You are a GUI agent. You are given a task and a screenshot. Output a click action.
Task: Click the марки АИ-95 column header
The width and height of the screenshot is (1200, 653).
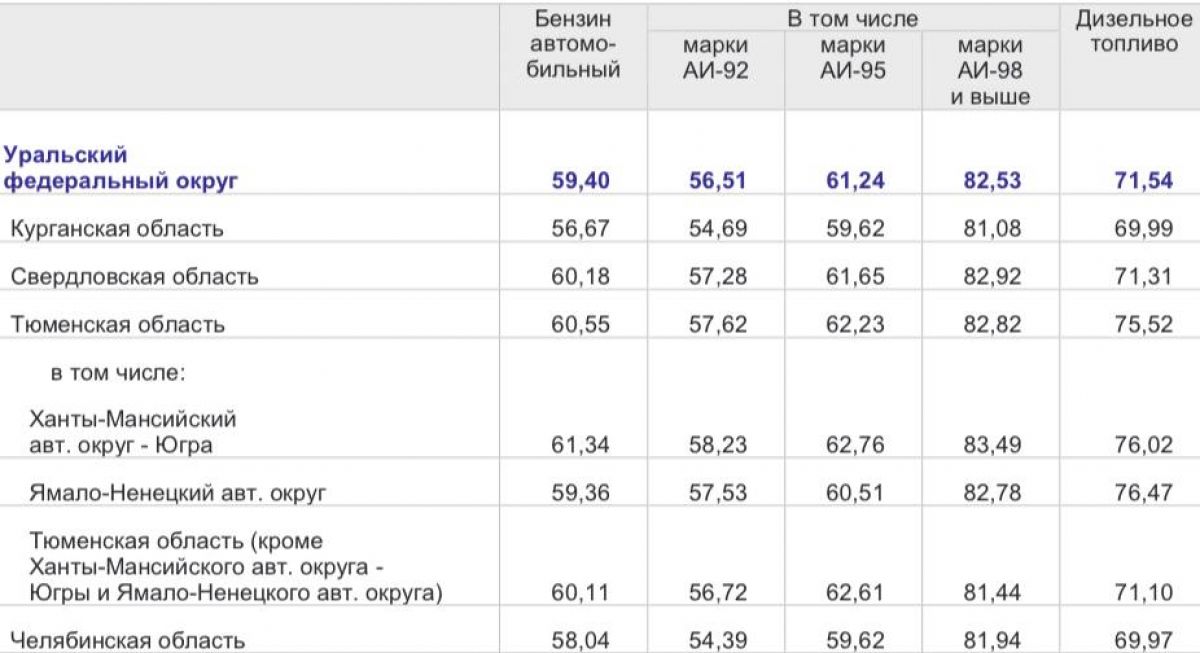click(853, 58)
